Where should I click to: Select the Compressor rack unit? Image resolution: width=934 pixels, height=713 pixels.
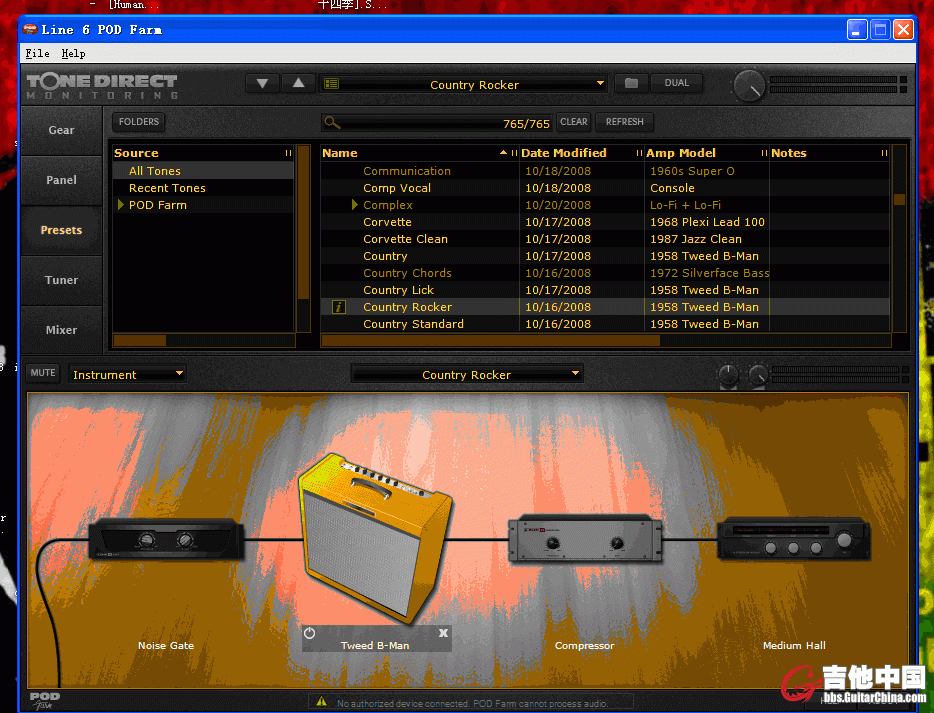pyautogui.click(x=585, y=538)
